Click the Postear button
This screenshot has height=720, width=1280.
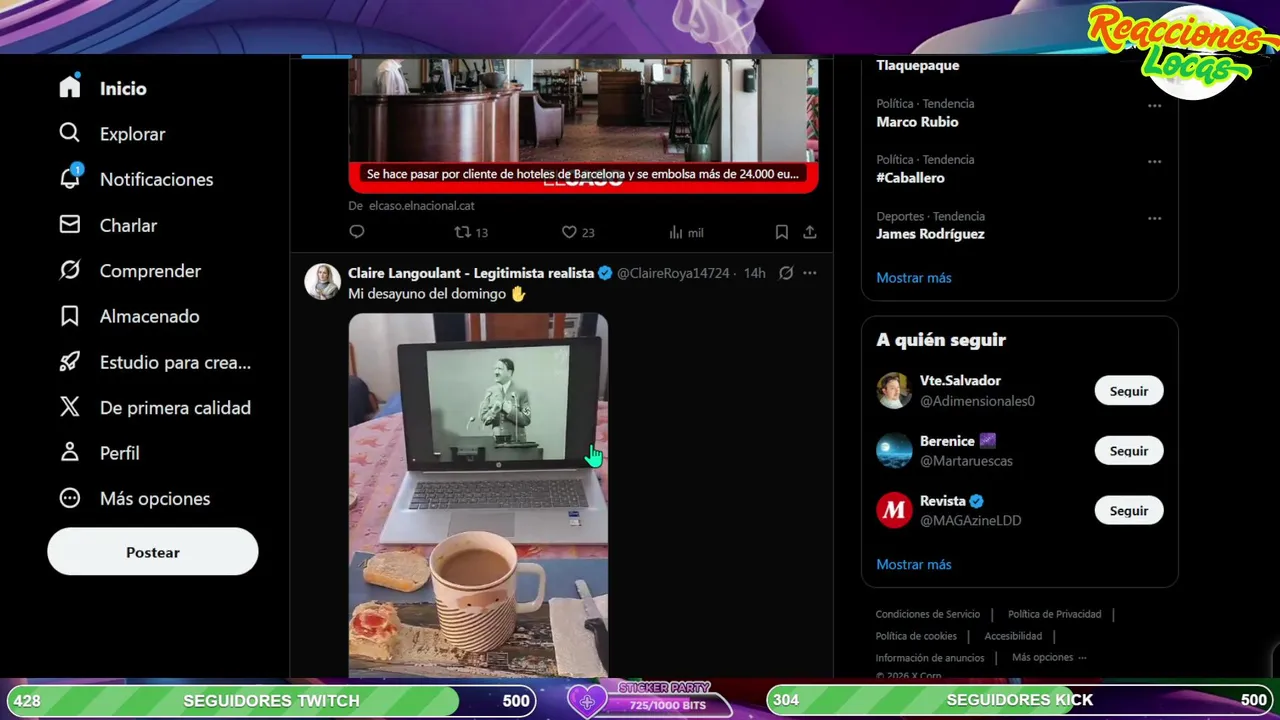[x=153, y=552]
